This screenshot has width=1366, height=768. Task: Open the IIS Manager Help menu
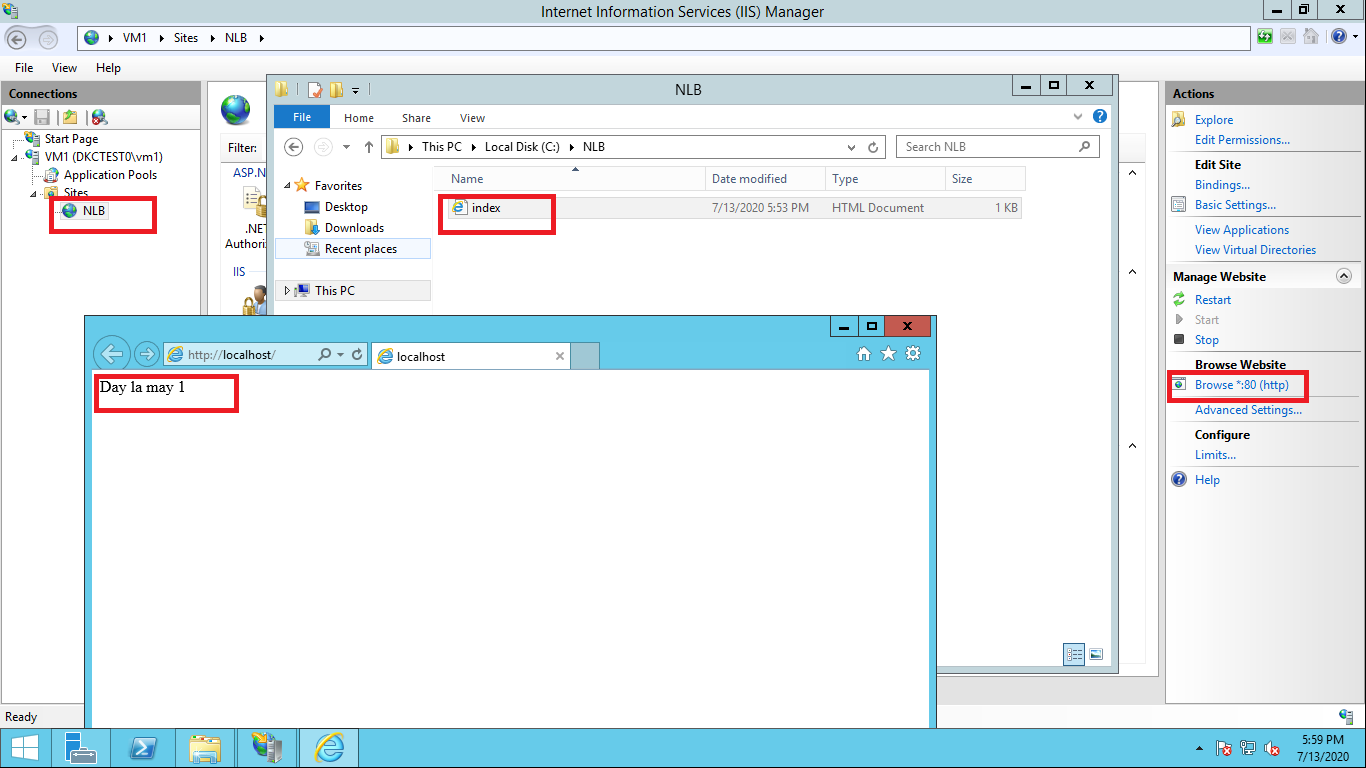click(x=108, y=68)
